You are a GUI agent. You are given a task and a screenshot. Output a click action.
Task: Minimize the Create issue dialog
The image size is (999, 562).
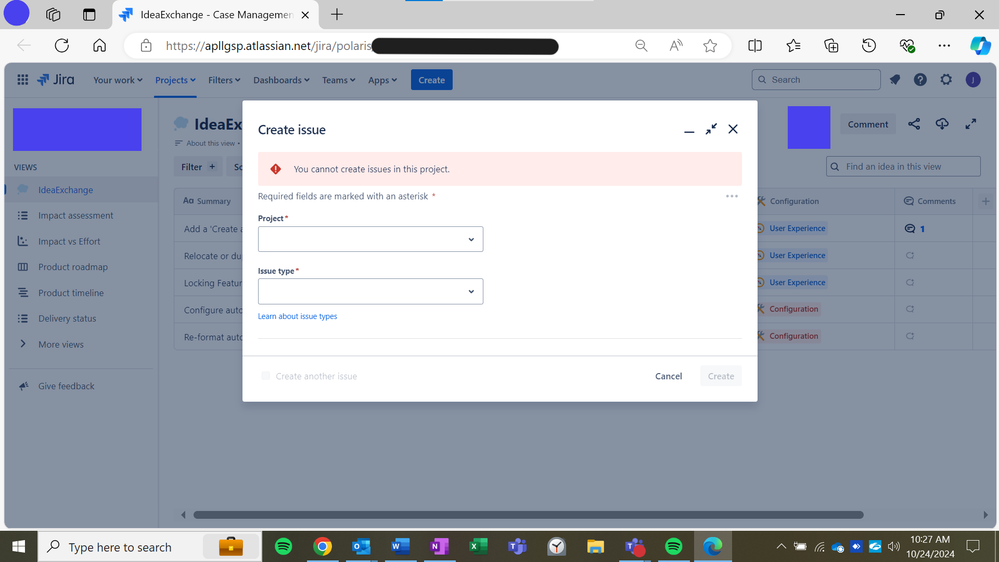click(689, 130)
